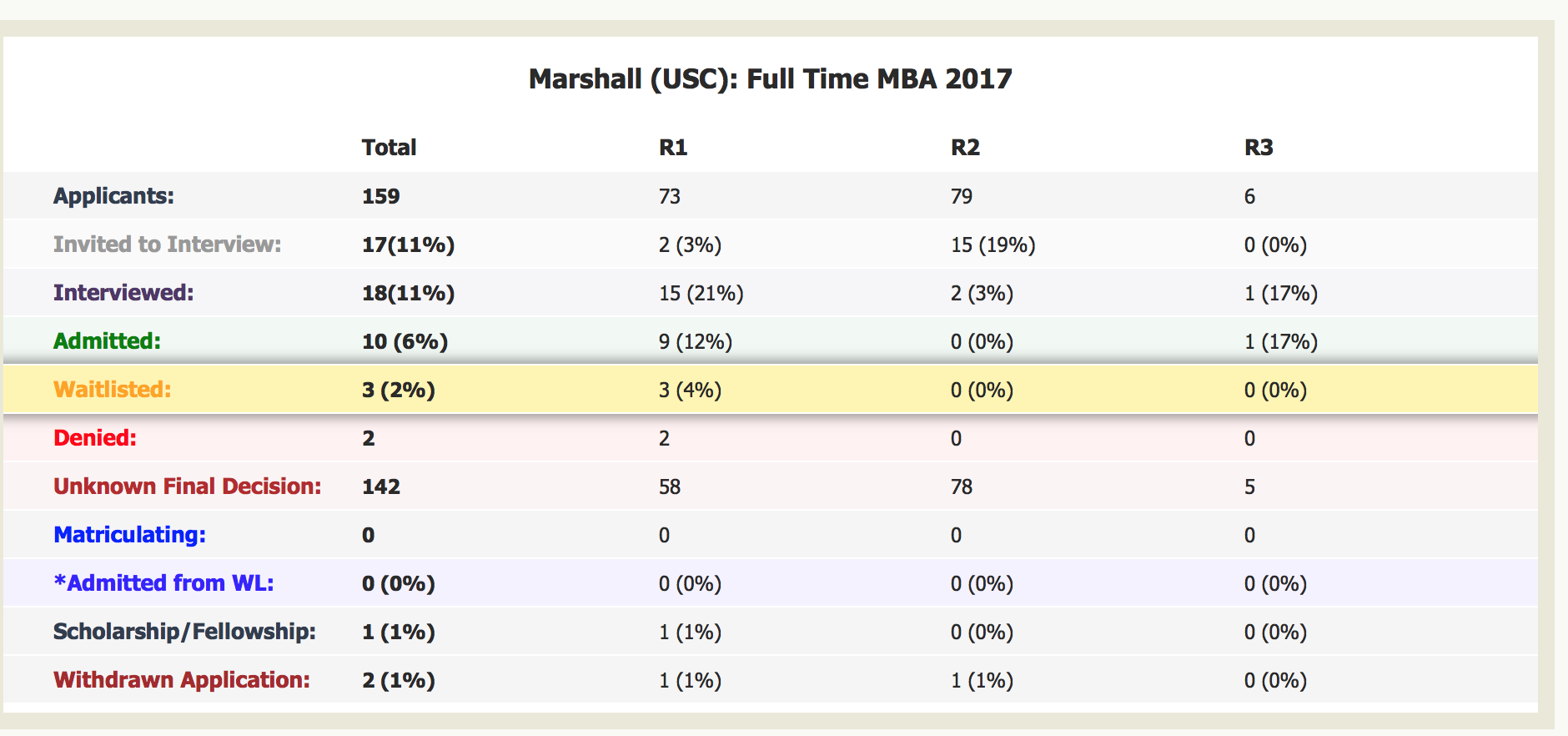Click the Withdrawn Application label
The width and height of the screenshot is (1568, 736).
click(181, 680)
